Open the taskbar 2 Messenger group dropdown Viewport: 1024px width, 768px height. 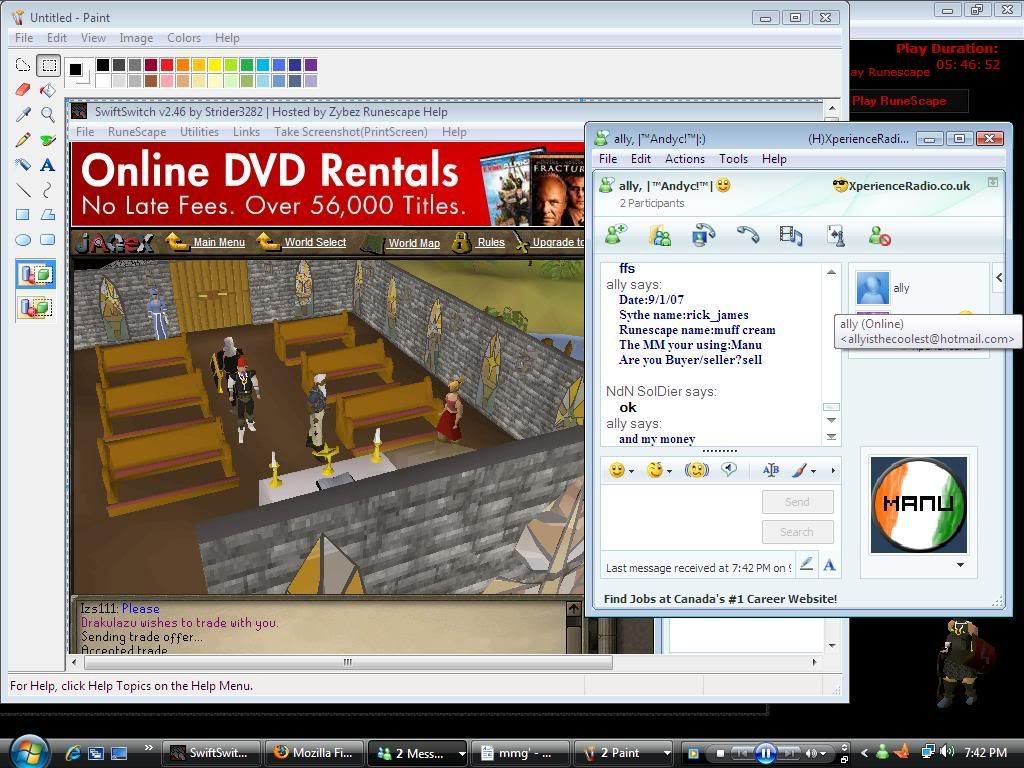462,753
